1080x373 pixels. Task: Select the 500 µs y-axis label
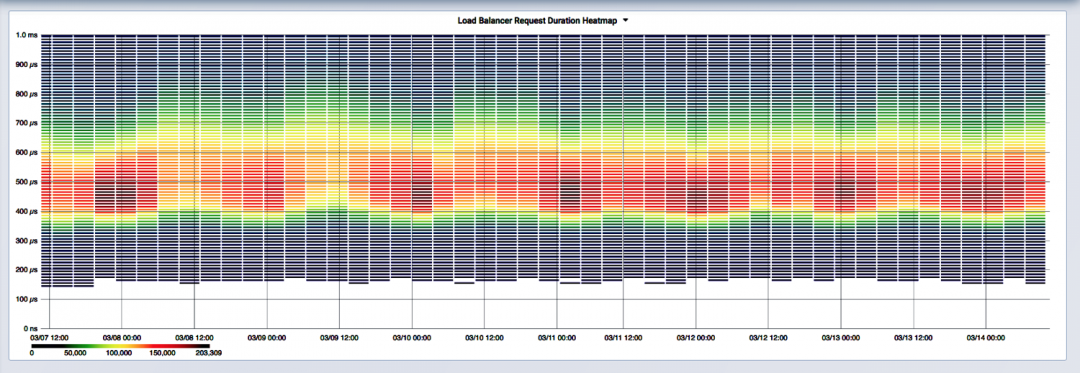27,182
